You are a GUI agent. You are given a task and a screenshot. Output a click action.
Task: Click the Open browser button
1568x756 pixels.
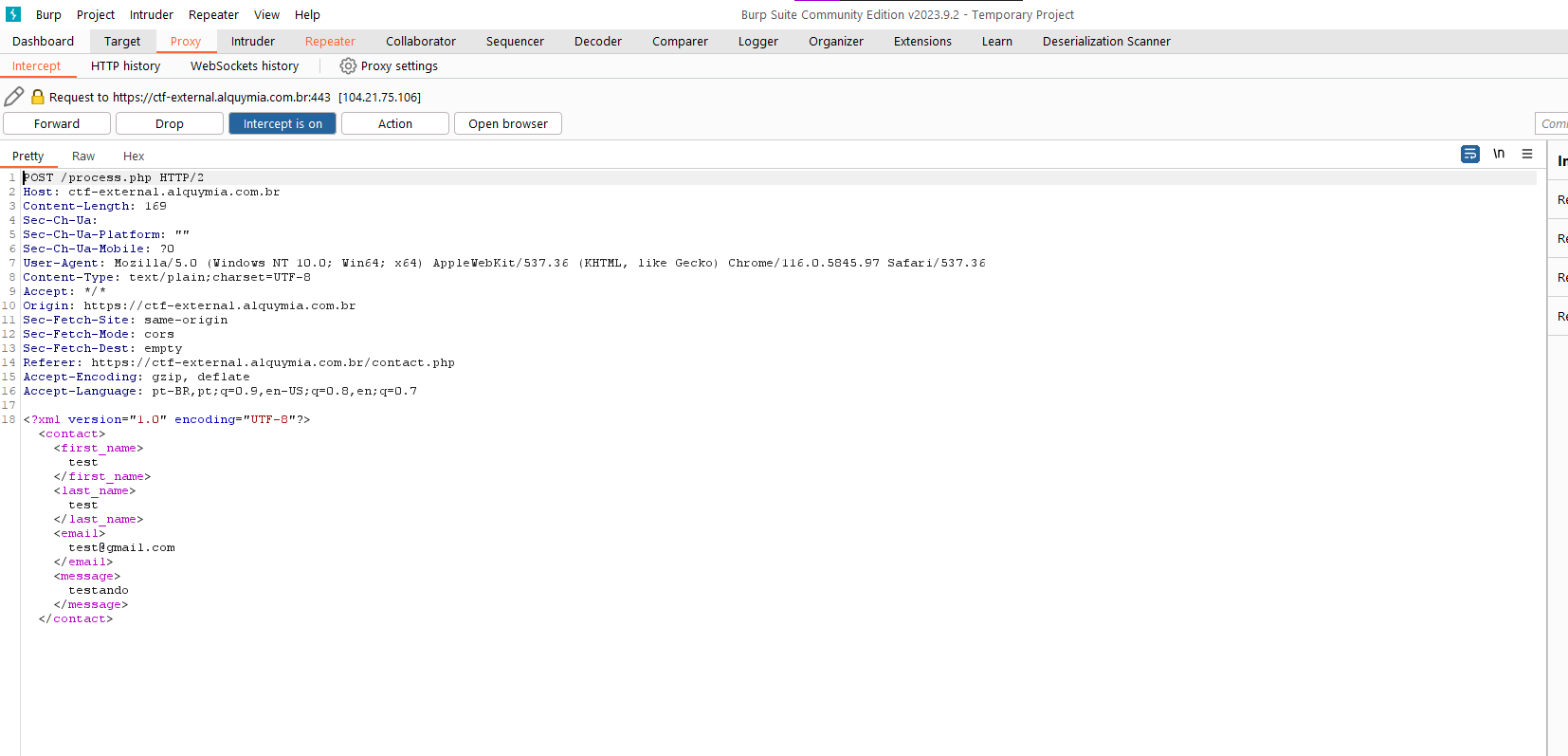point(508,123)
